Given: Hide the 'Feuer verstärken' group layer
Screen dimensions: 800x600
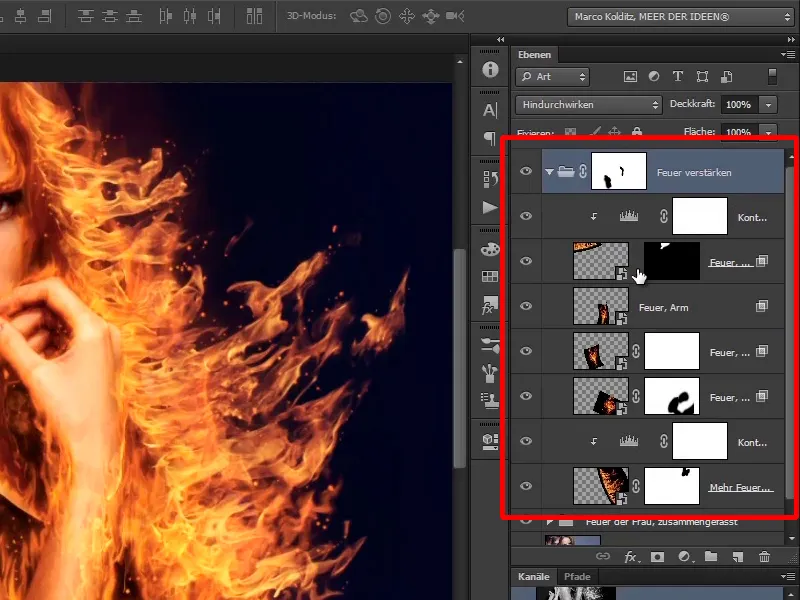Looking at the screenshot, I should 525,172.
